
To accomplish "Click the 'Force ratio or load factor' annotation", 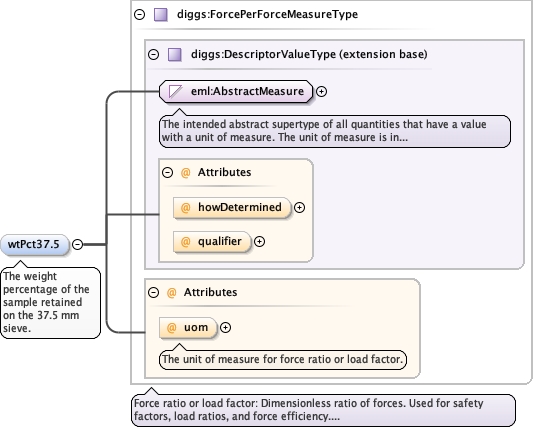I will click(x=323, y=410).
